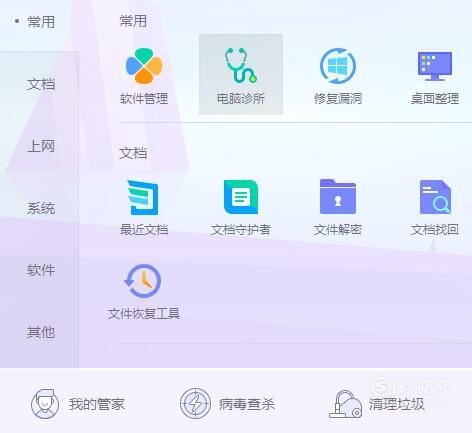Click the 文件解密 text label
Screen dimensions: 472x433
[x=338, y=230]
